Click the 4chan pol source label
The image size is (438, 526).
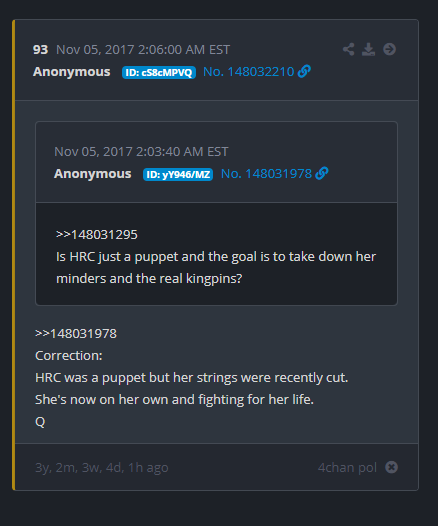click(x=347, y=467)
